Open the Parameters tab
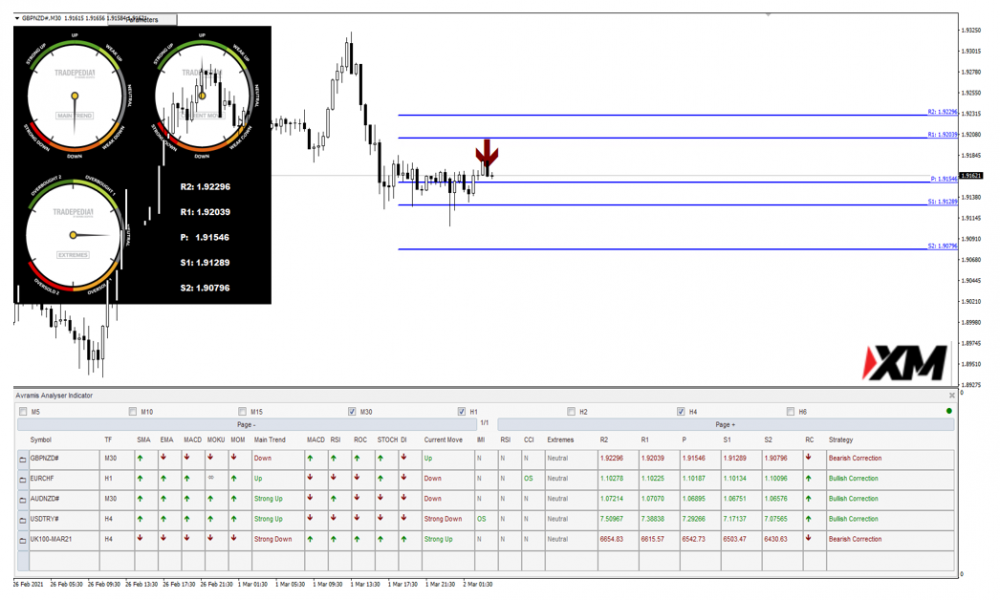Screen dimensions: 1000x600 [x=142, y=20]
